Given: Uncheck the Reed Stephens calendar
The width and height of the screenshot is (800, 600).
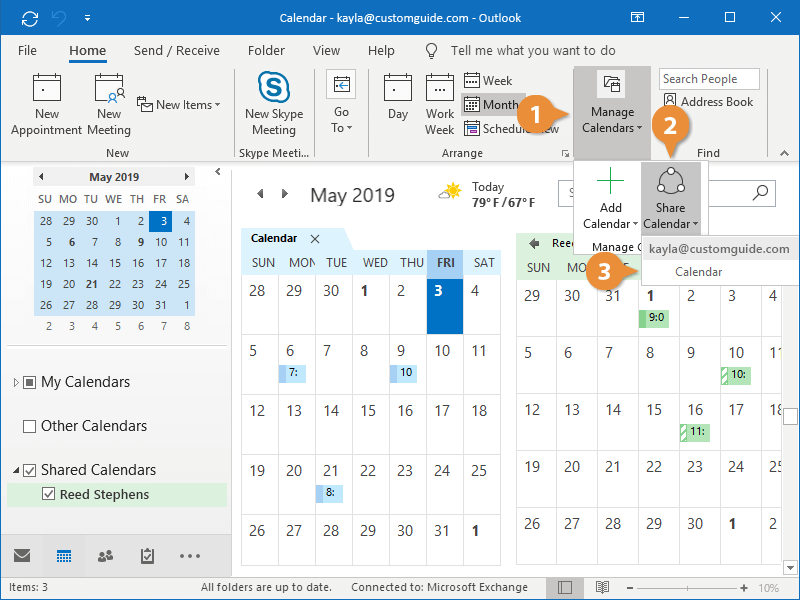Looking at the screenshot, I should tap(48, 494).
